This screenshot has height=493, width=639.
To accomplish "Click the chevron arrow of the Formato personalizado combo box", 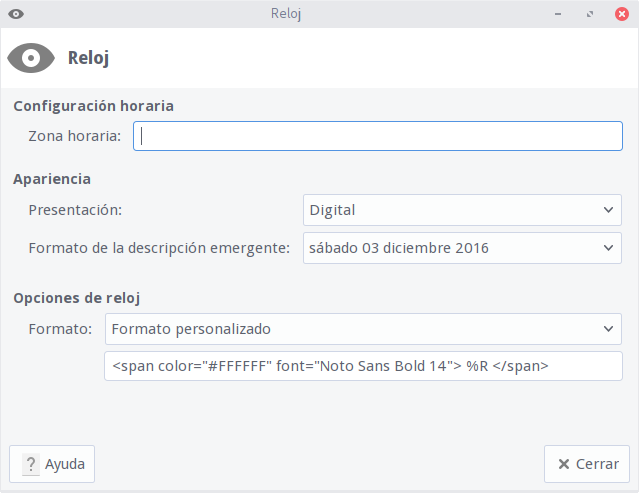I will coord(609,329).
